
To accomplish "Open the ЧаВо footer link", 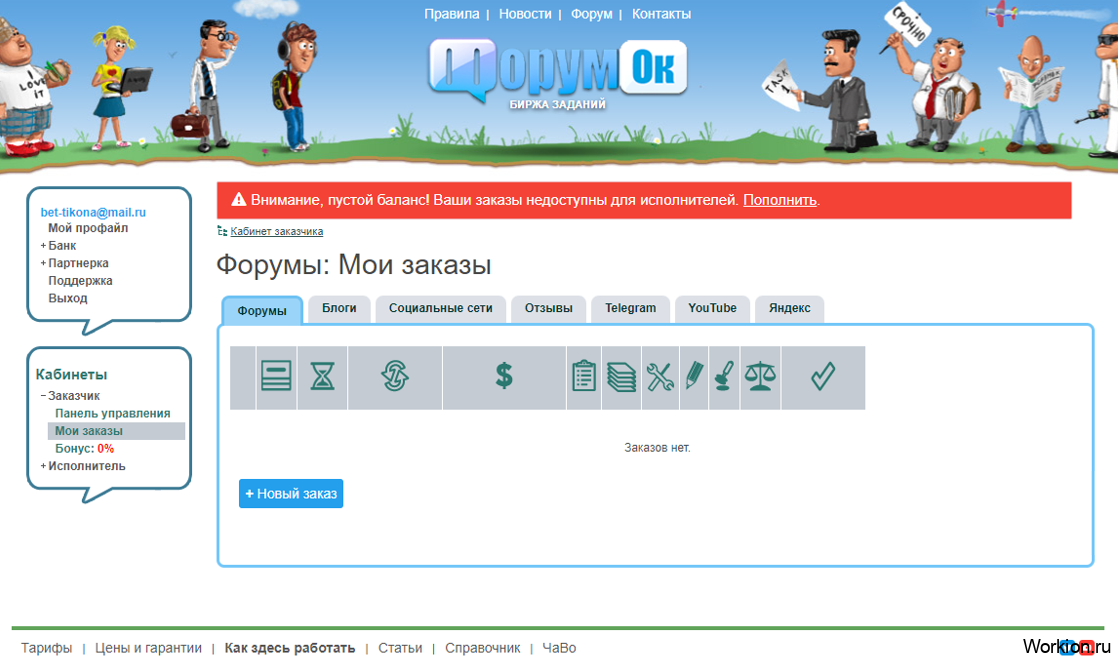I will [x=559, y=648].
